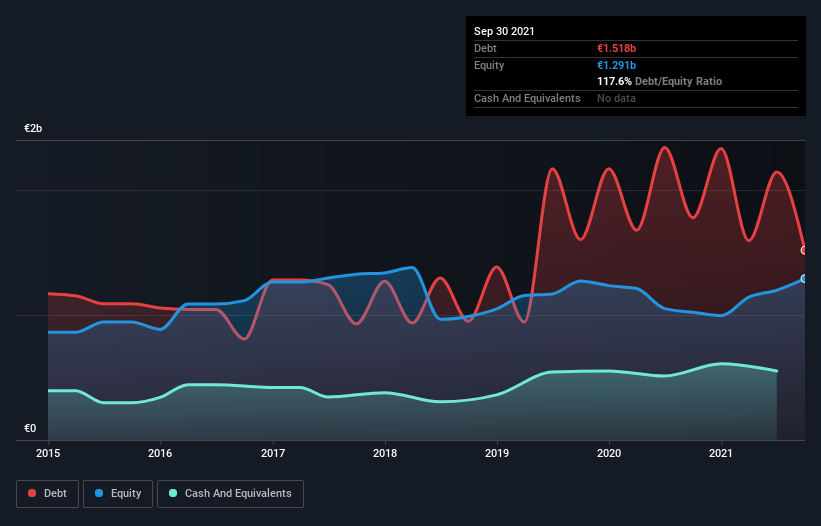Select the blue Equity endpoint marker on chart

[804, 278]
